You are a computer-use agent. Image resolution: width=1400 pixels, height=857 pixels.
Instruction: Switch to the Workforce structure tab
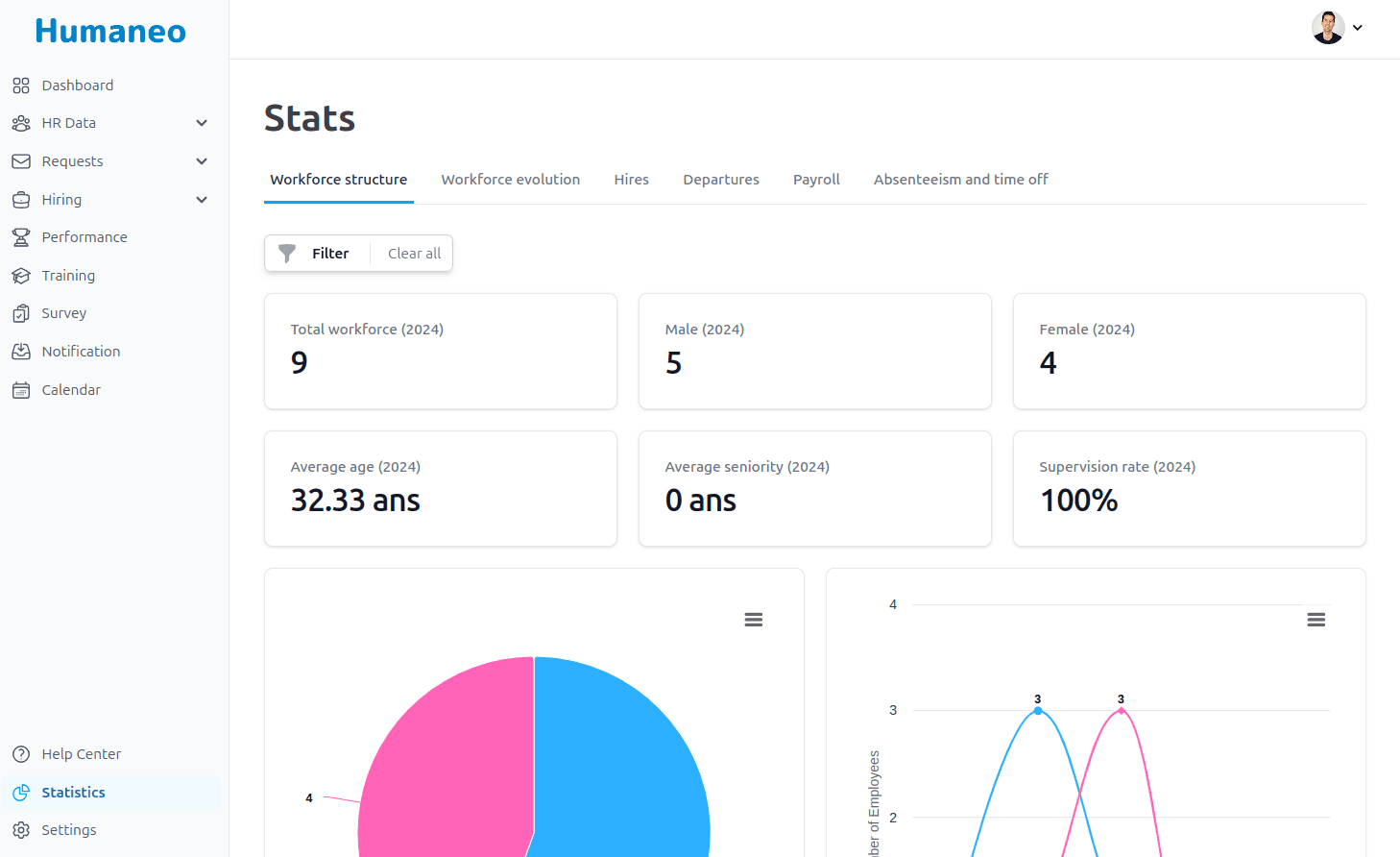coord(339,180)
